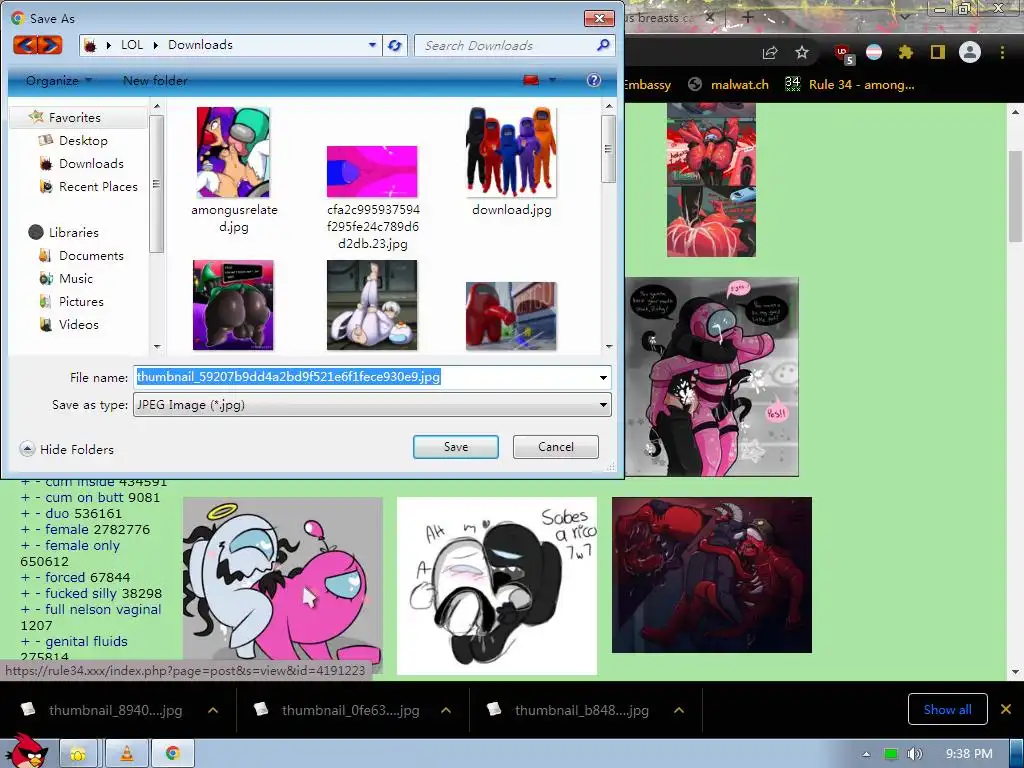Open the address bar path dropdown
Image resolution: width=1024 pixels, height=768 pixels.
tap(372, 45)
